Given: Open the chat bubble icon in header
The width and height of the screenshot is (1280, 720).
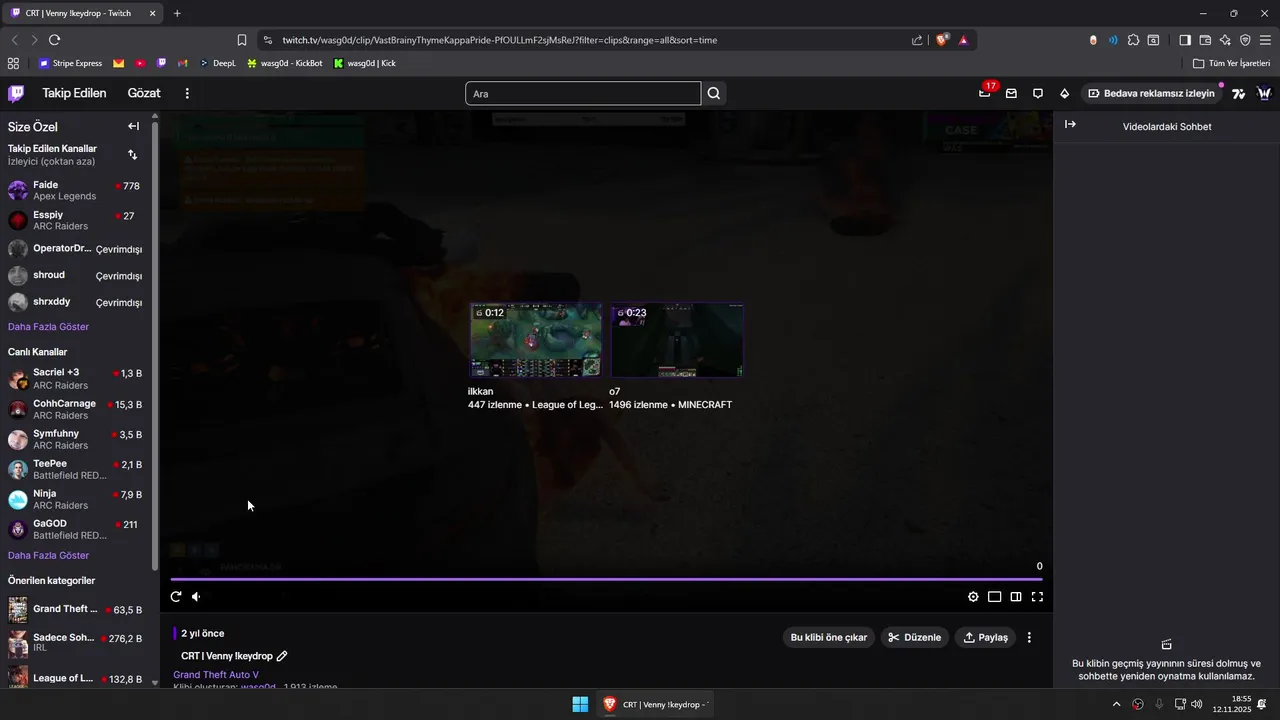Looking at the screenshot, I should coord(1038,93).
